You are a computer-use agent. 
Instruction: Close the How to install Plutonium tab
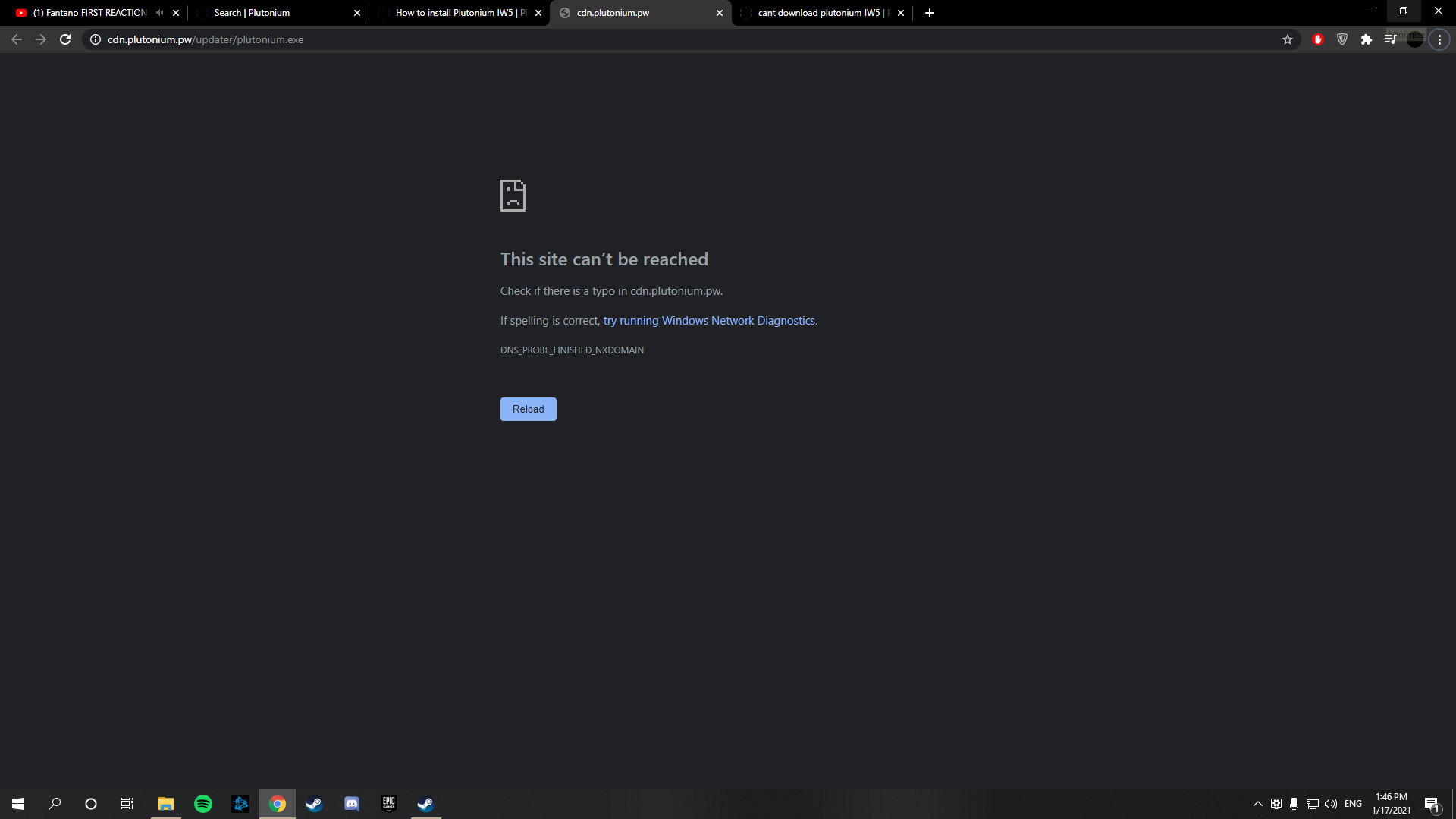pyautogui.click(x=538, y=13)
